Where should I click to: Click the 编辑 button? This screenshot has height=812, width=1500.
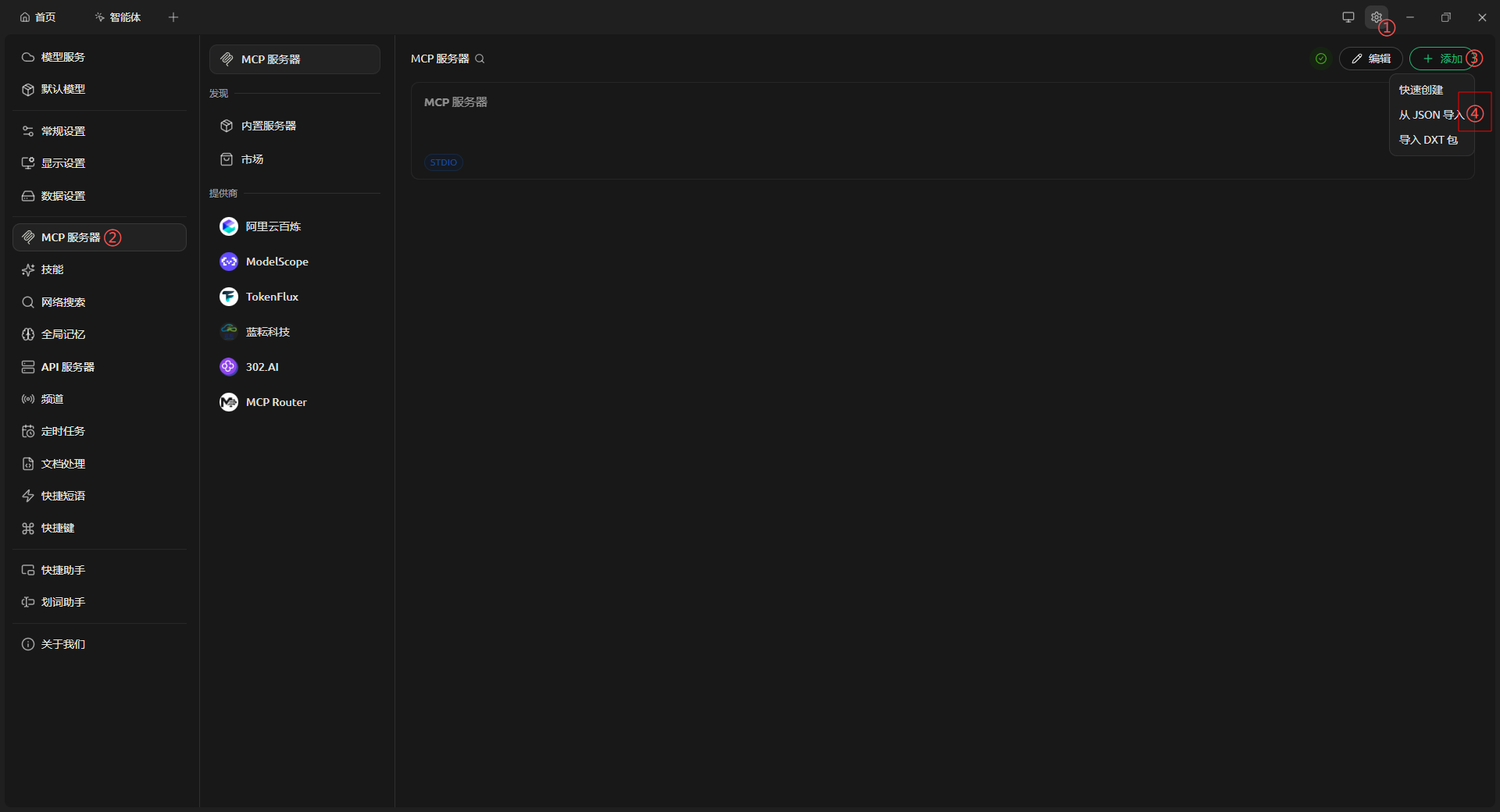click(1371, 59)
